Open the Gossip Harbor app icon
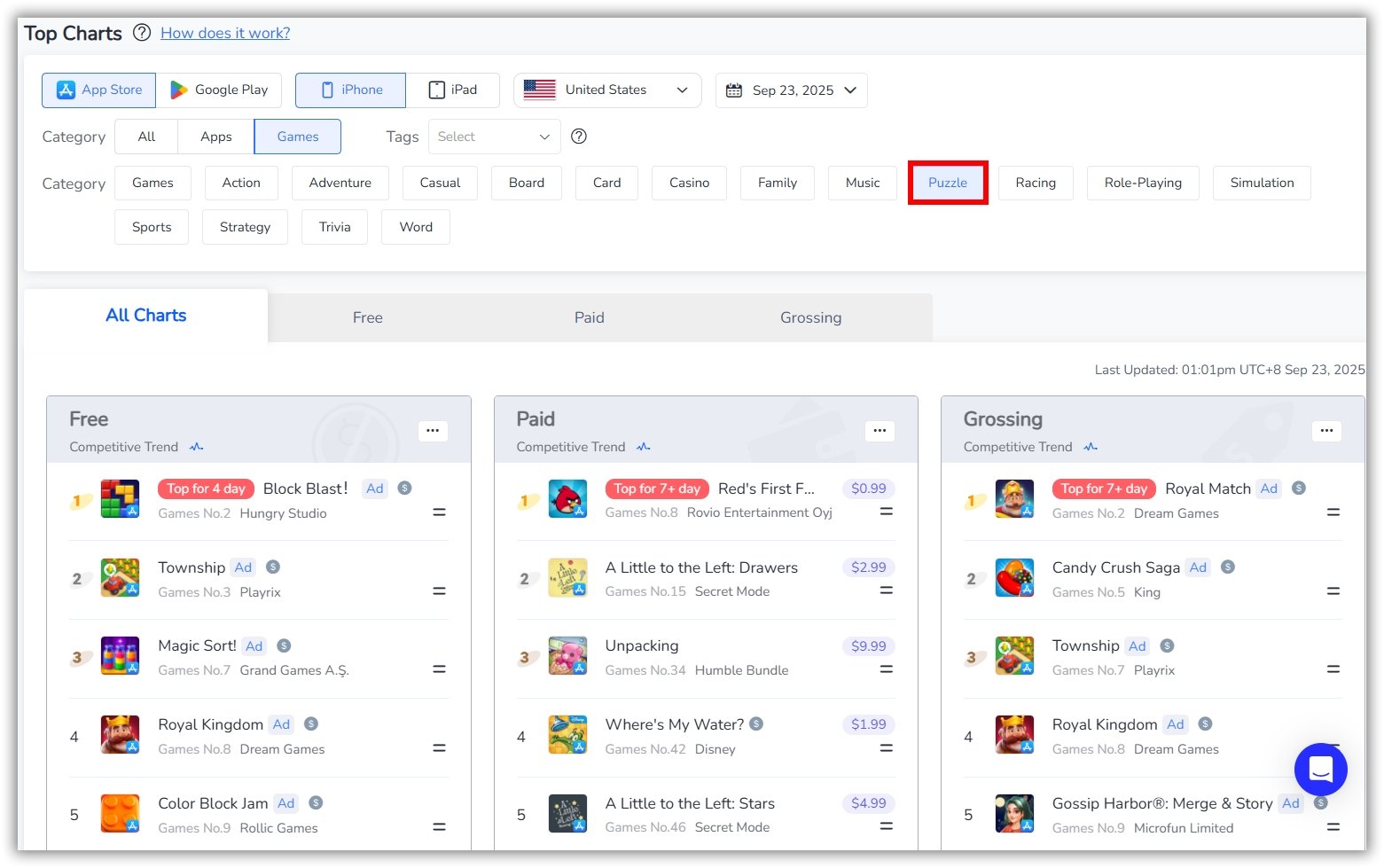 point(1014,814)
